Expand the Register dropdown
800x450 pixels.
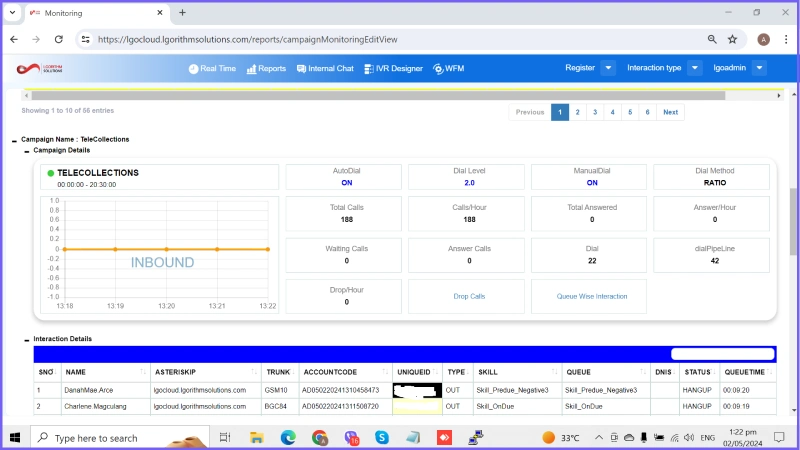click(608, 68)
